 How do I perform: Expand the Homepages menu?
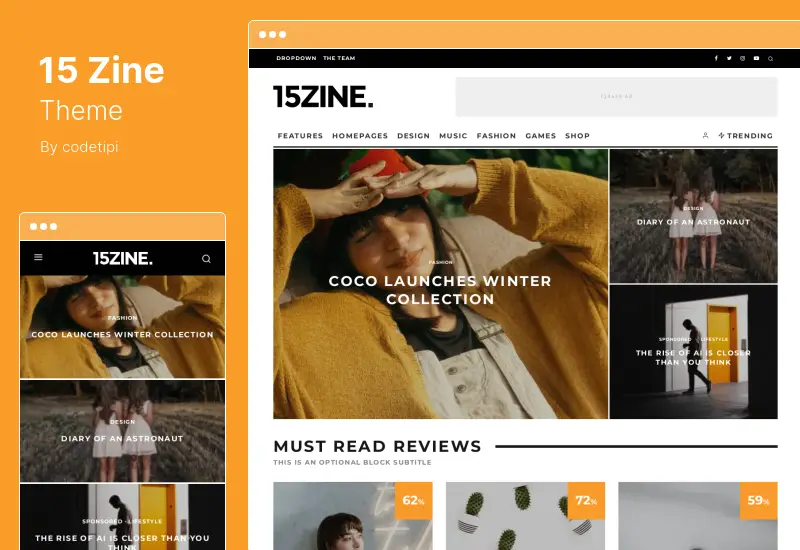pyautogui.click(x=360, y=136)
